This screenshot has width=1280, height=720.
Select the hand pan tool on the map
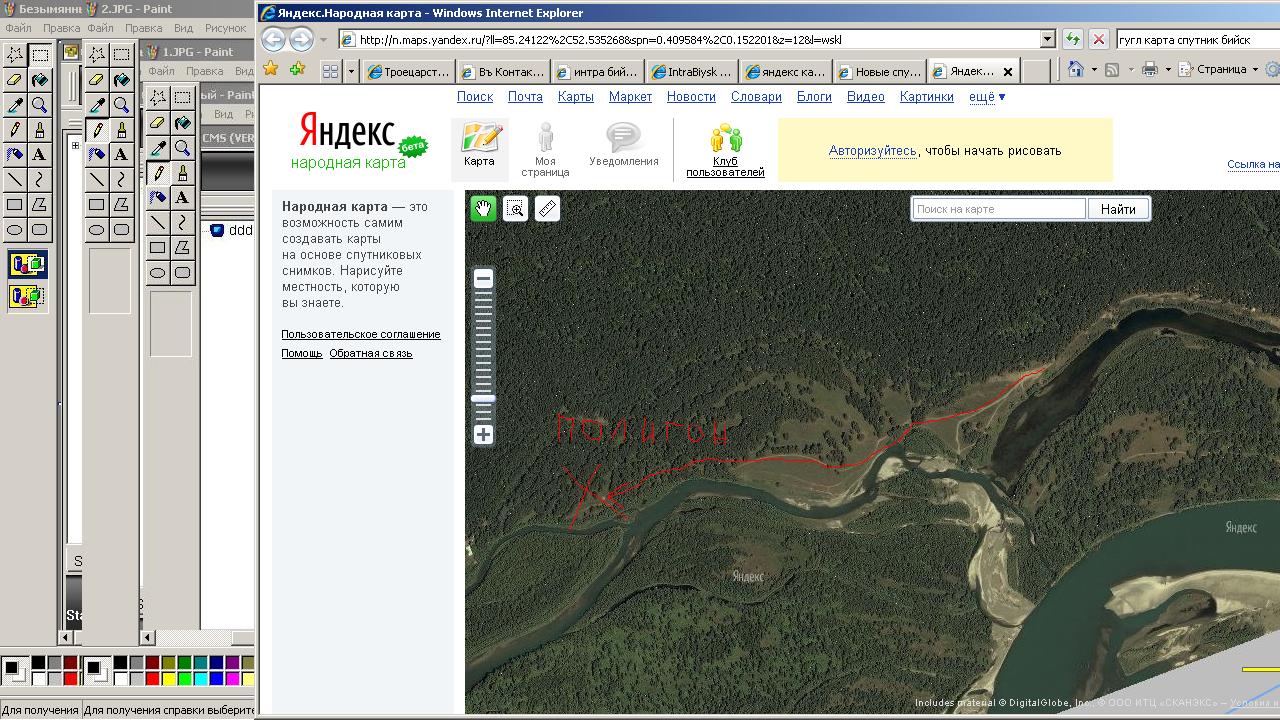click(x=483, y=209)
